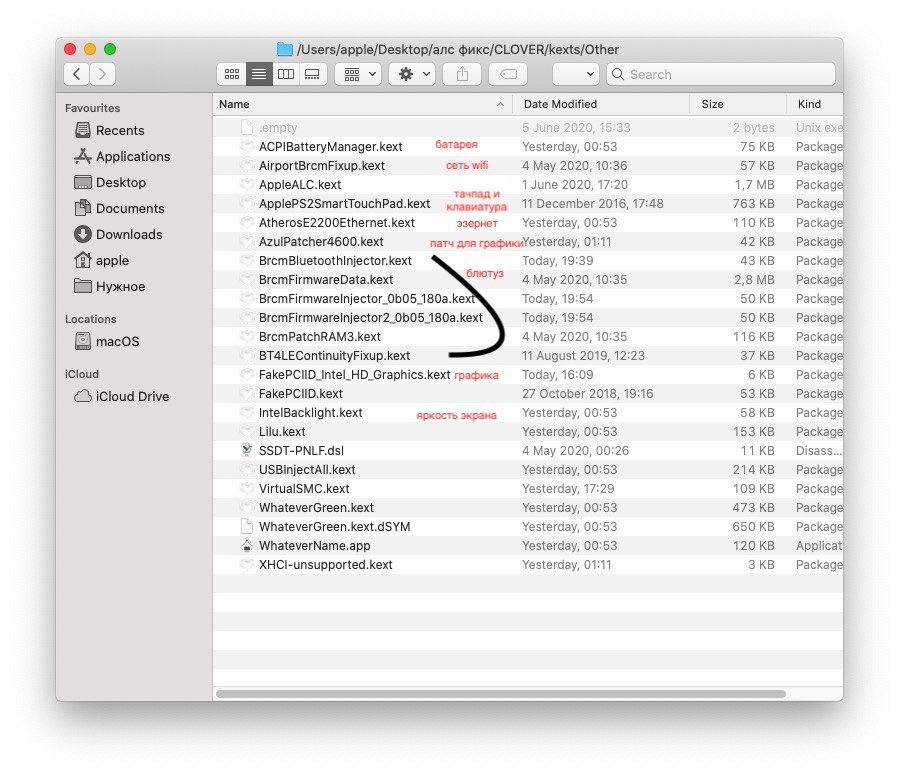
Task: Click the horizontal scrollbar at the bottom
Action: [501, 694]
